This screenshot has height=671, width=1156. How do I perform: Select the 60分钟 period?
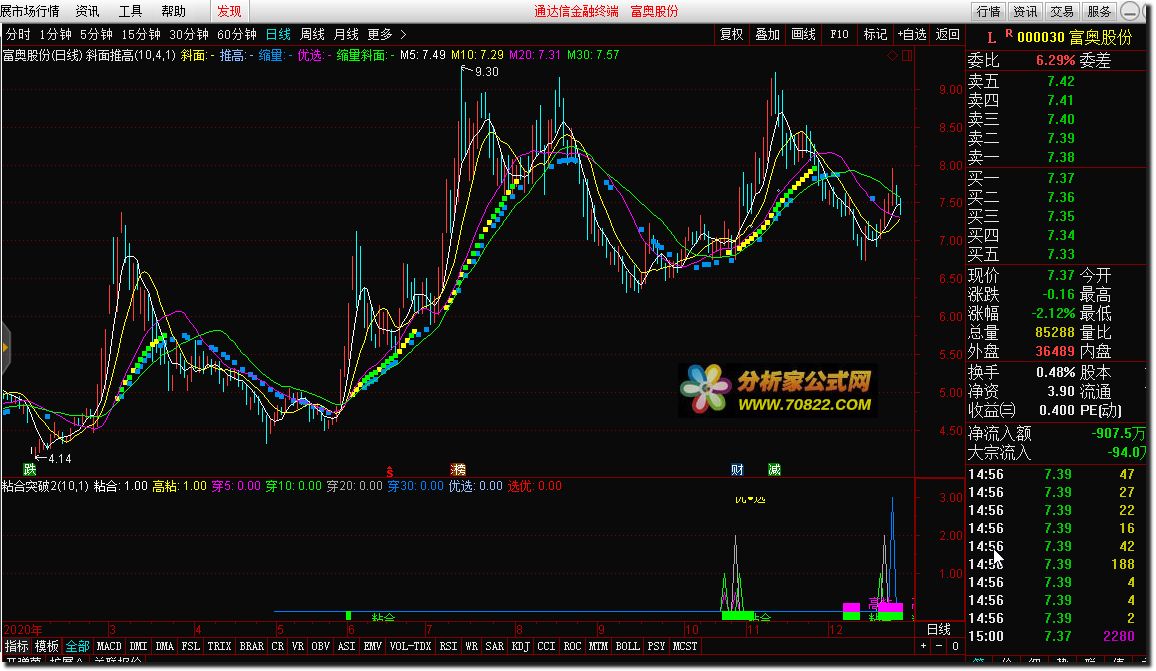coord(237,35)
